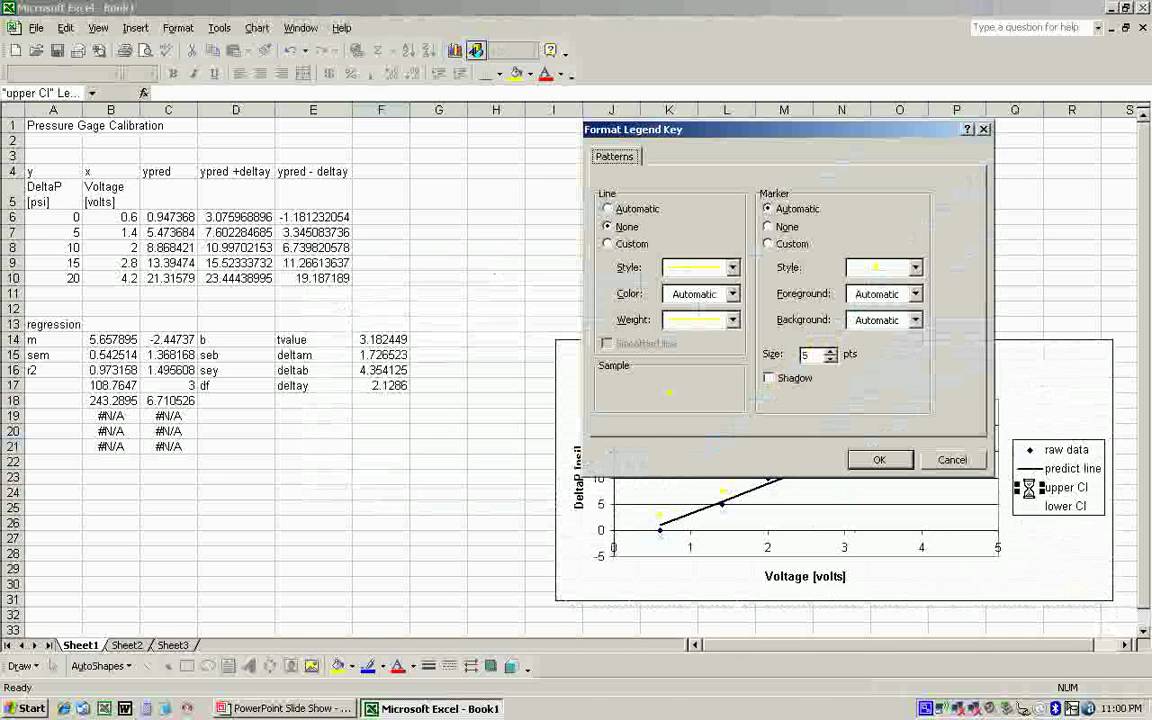Select the Marker Custom radio button

[x=768, y=243]
